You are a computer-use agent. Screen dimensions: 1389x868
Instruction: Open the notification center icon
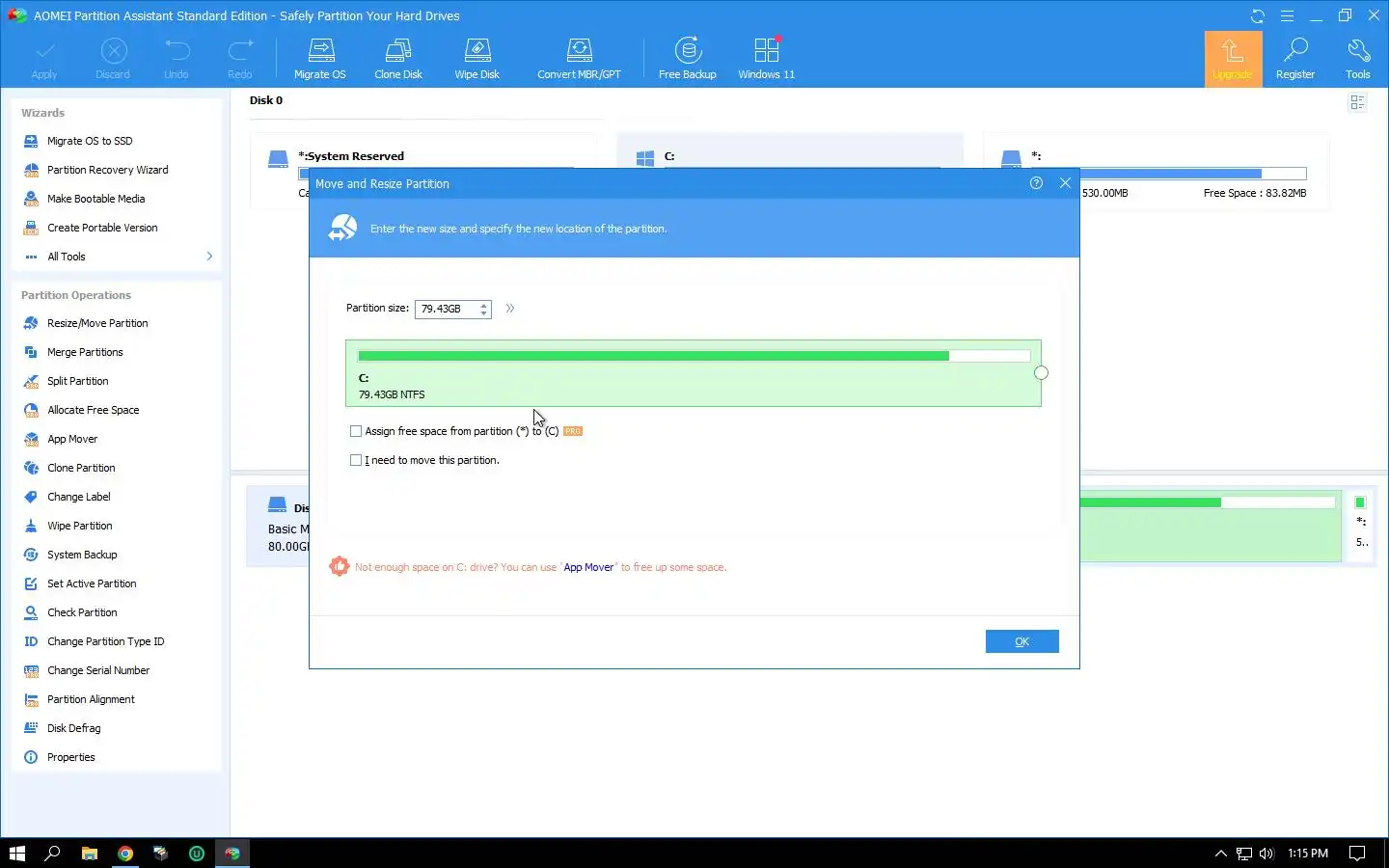coord(1357,853)
